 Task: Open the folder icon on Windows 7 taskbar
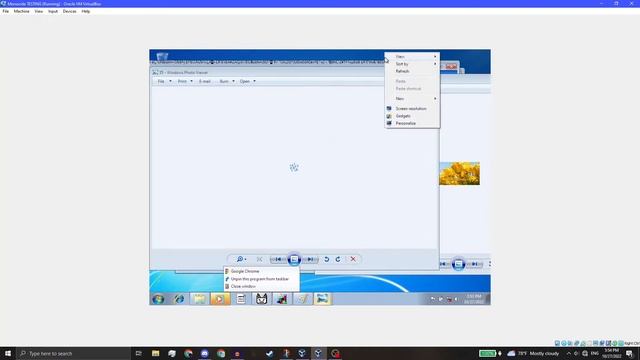click(x=199, y=299)
